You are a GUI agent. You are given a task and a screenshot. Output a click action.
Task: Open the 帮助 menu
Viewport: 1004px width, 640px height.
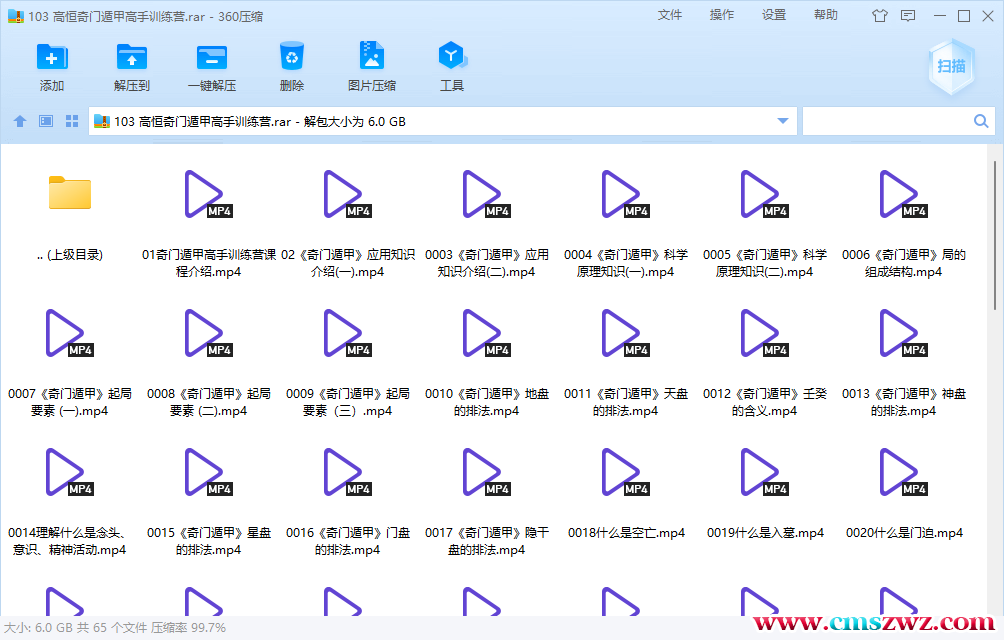click(826, 15)
